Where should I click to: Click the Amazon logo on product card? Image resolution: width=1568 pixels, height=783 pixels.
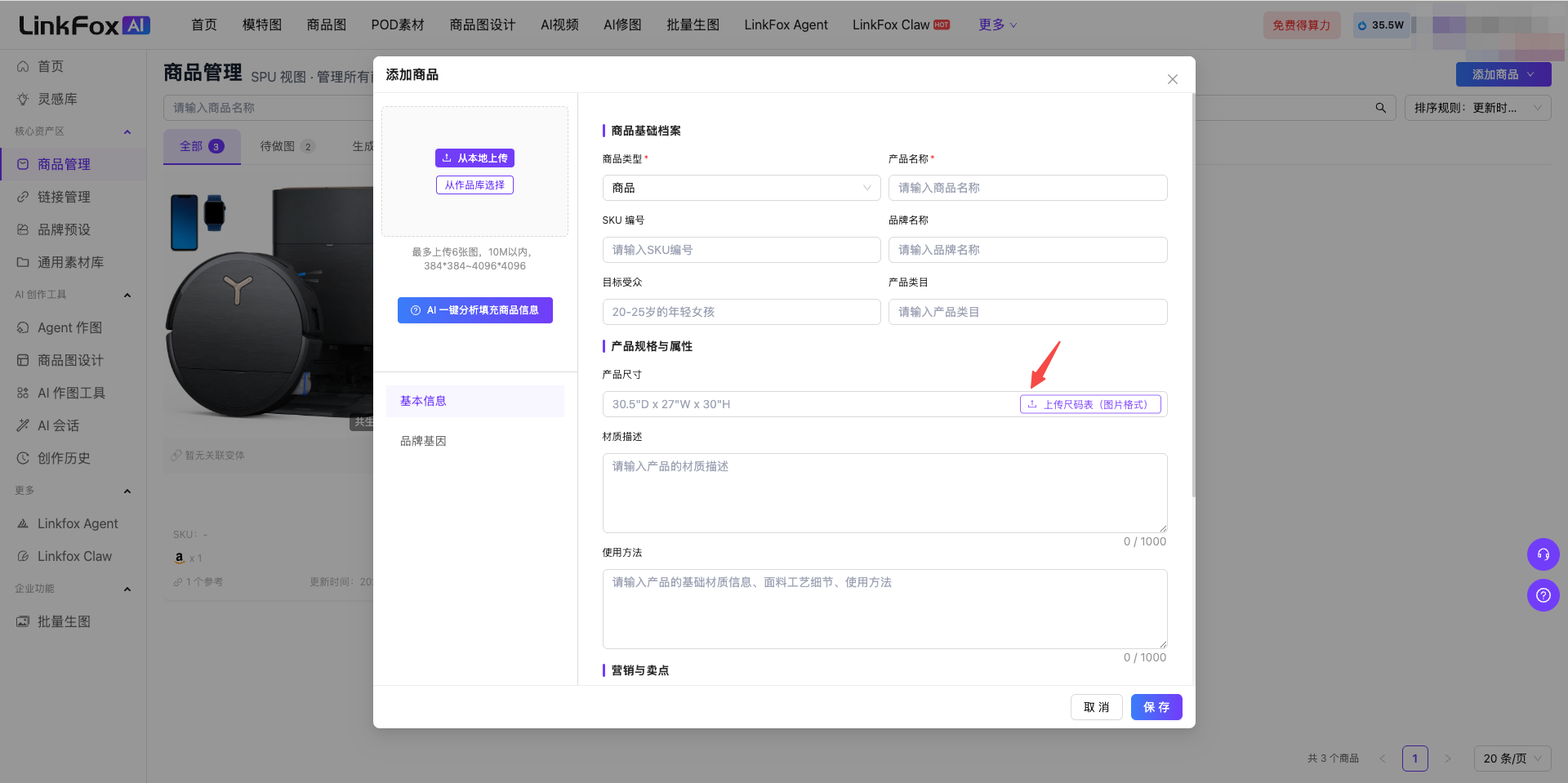click(180, 558)
